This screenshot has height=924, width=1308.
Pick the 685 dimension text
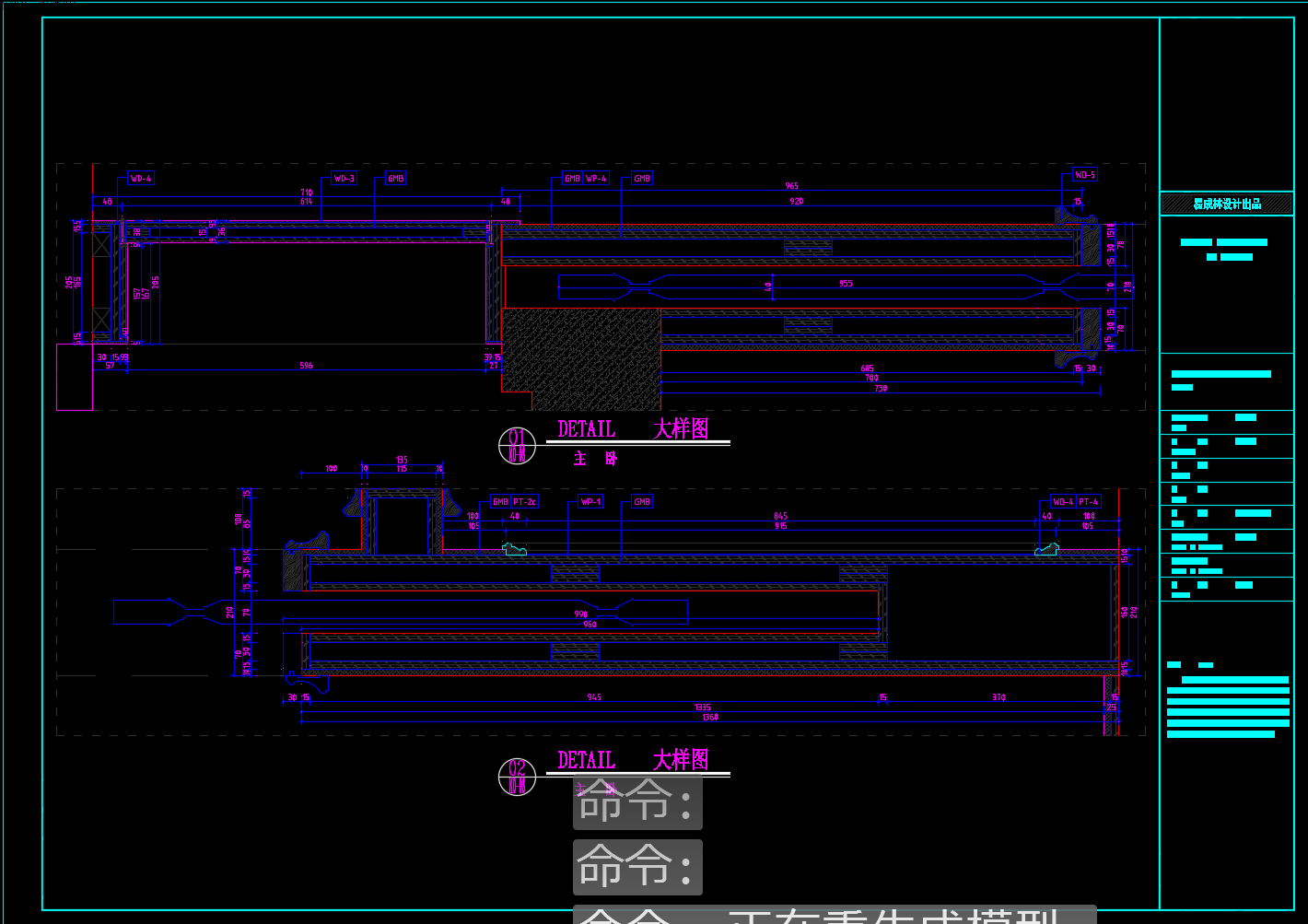click(x=867, y=368)
